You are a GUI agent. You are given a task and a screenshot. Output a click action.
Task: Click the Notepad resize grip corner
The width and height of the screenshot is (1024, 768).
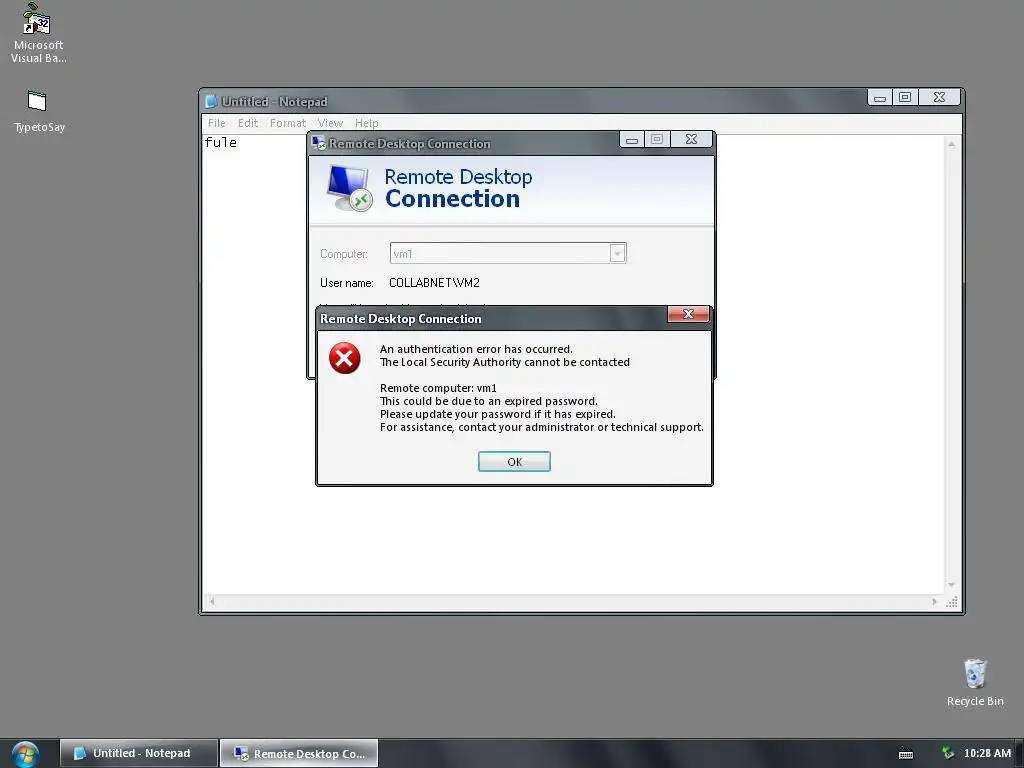click(952, 602)
